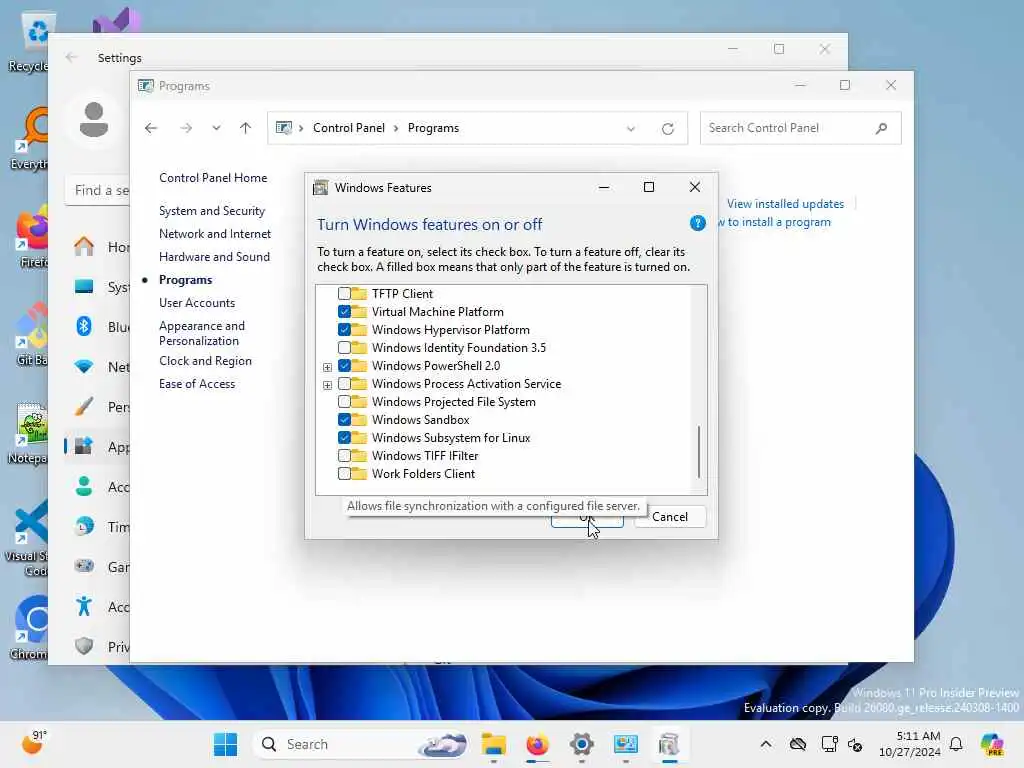1024x768 pixels.
Task: Click the arrow after the computer icon in the breadcrumb
Action: point(301,128)
